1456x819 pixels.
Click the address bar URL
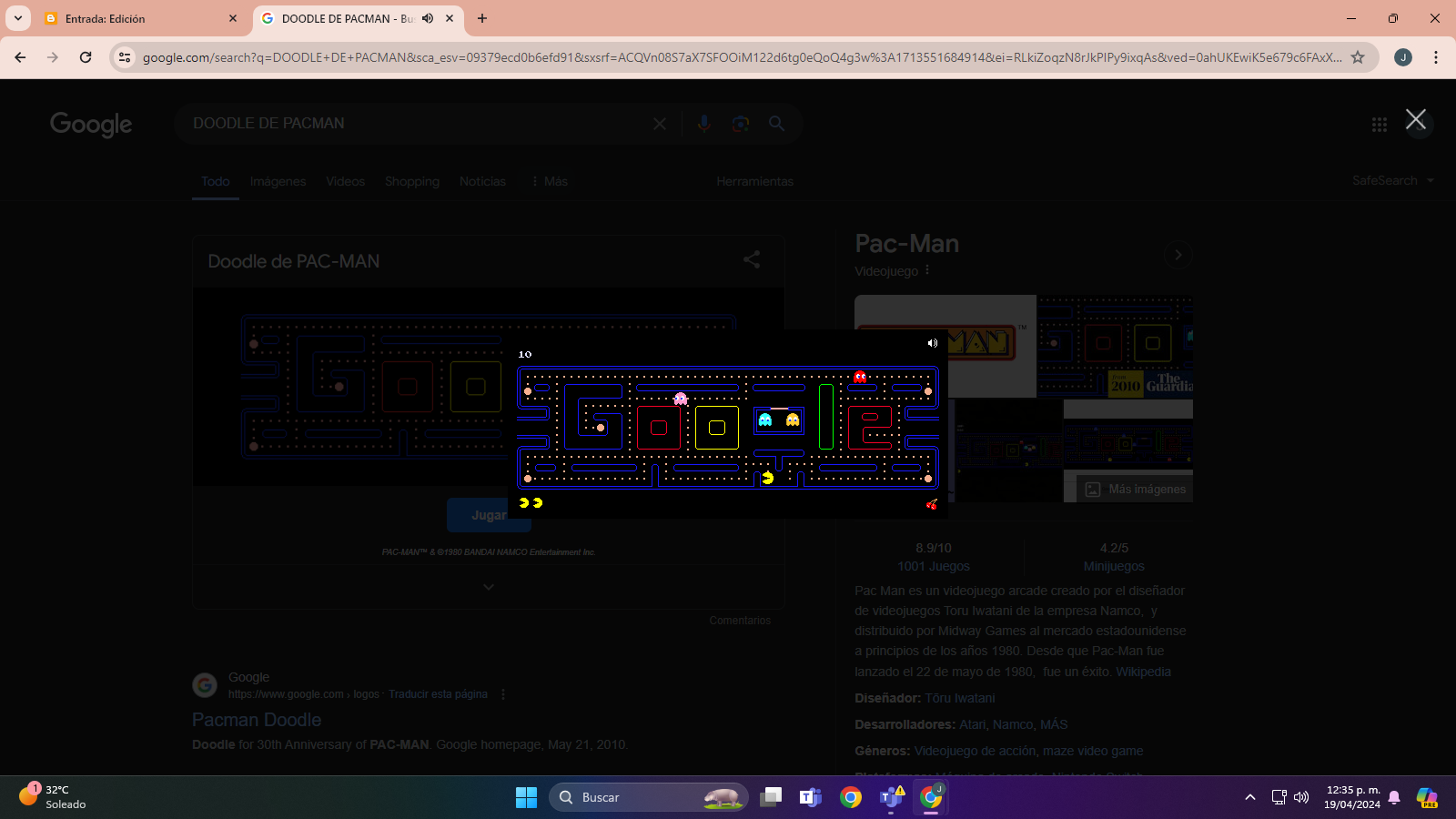coord(742,57)
